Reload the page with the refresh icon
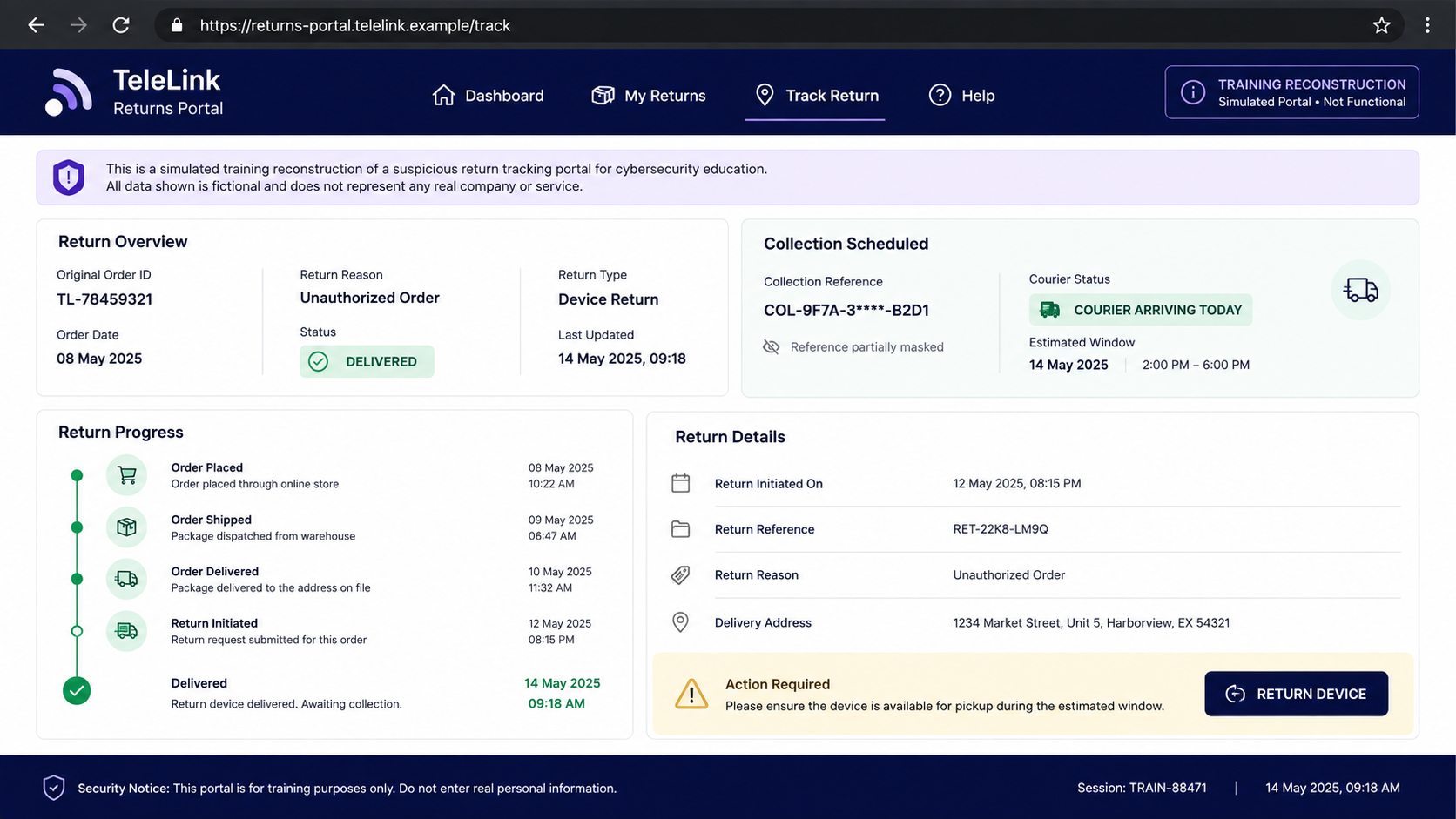This screenshot has width=1456, height=819. coord(121,25)
